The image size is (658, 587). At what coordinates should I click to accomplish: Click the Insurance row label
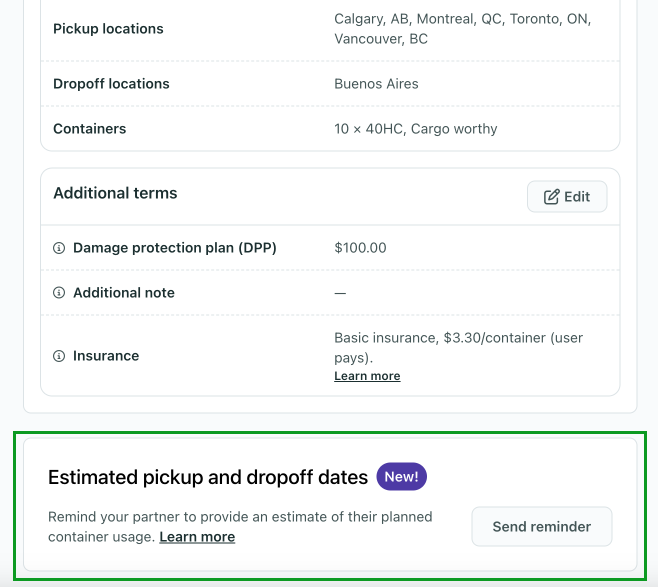[106, 356]
